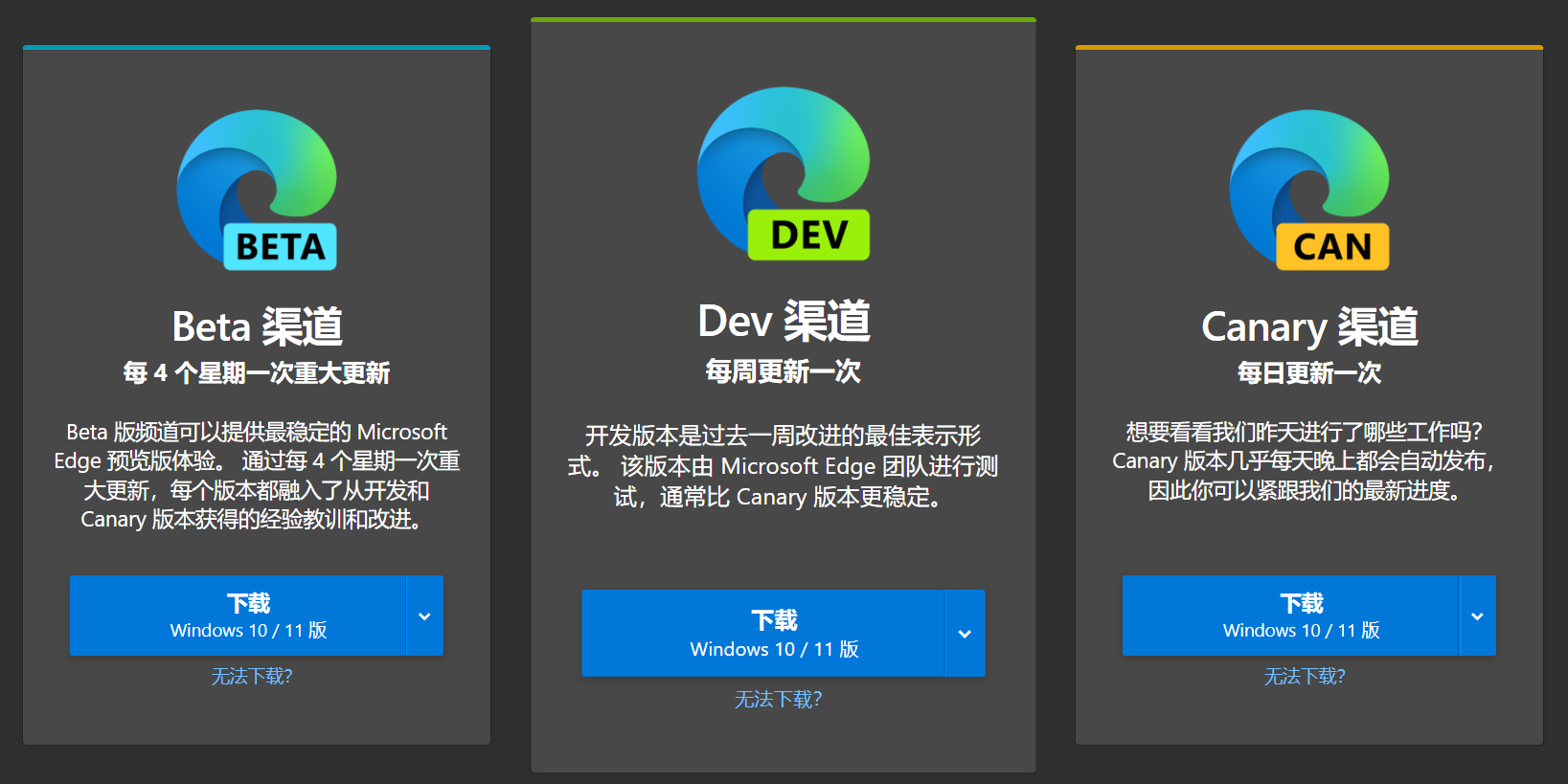Screen dimensions: 1568x784
Task: Click '每日更新一次' subtitle
Action: pos(1309,372)
